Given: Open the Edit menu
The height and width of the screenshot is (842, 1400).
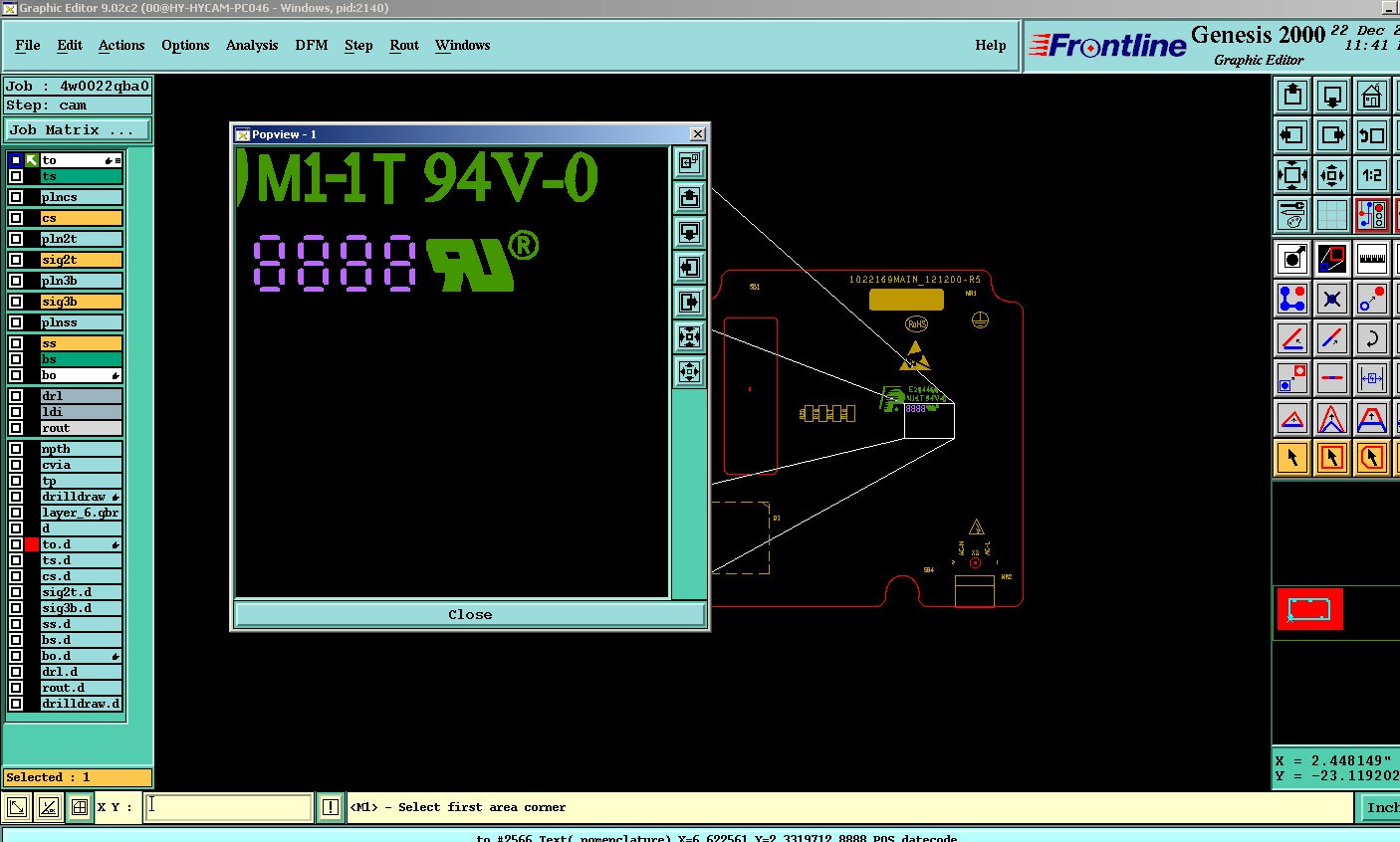Looking at the screenshot, I should pyautogui.click(x=70, y=45).
